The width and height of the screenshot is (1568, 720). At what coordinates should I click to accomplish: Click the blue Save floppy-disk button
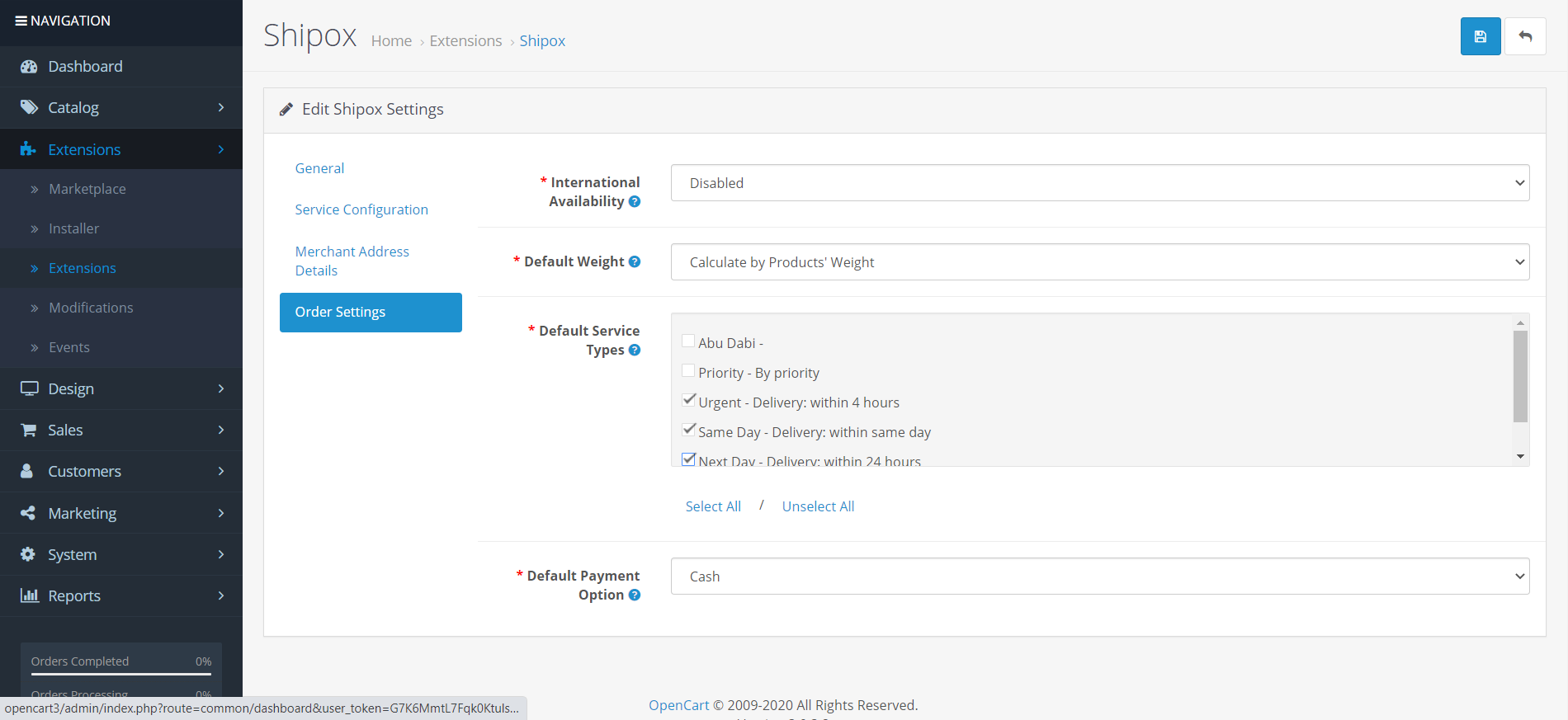pos(1481,36)
